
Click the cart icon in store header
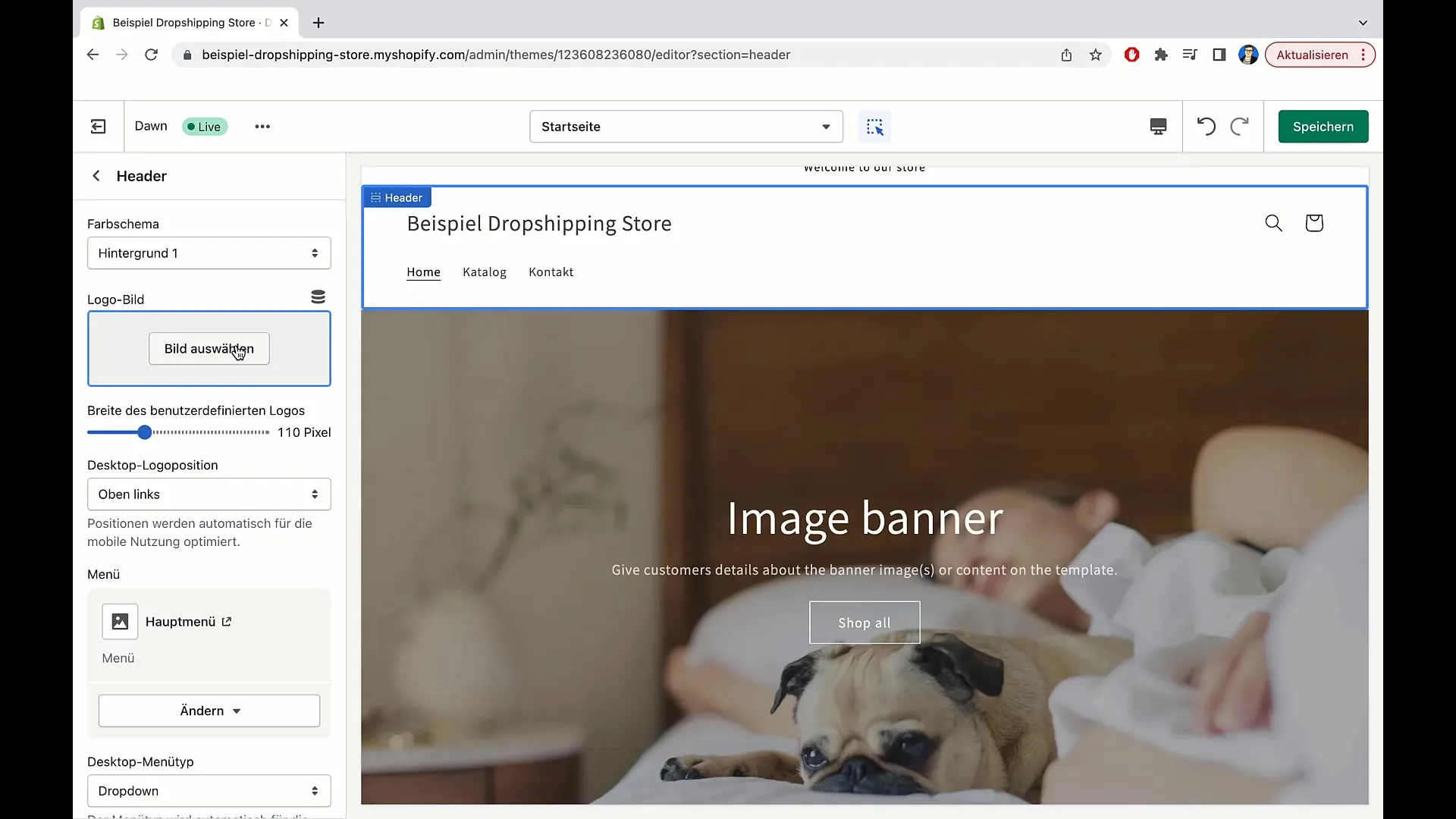[x=1315, y=222]
